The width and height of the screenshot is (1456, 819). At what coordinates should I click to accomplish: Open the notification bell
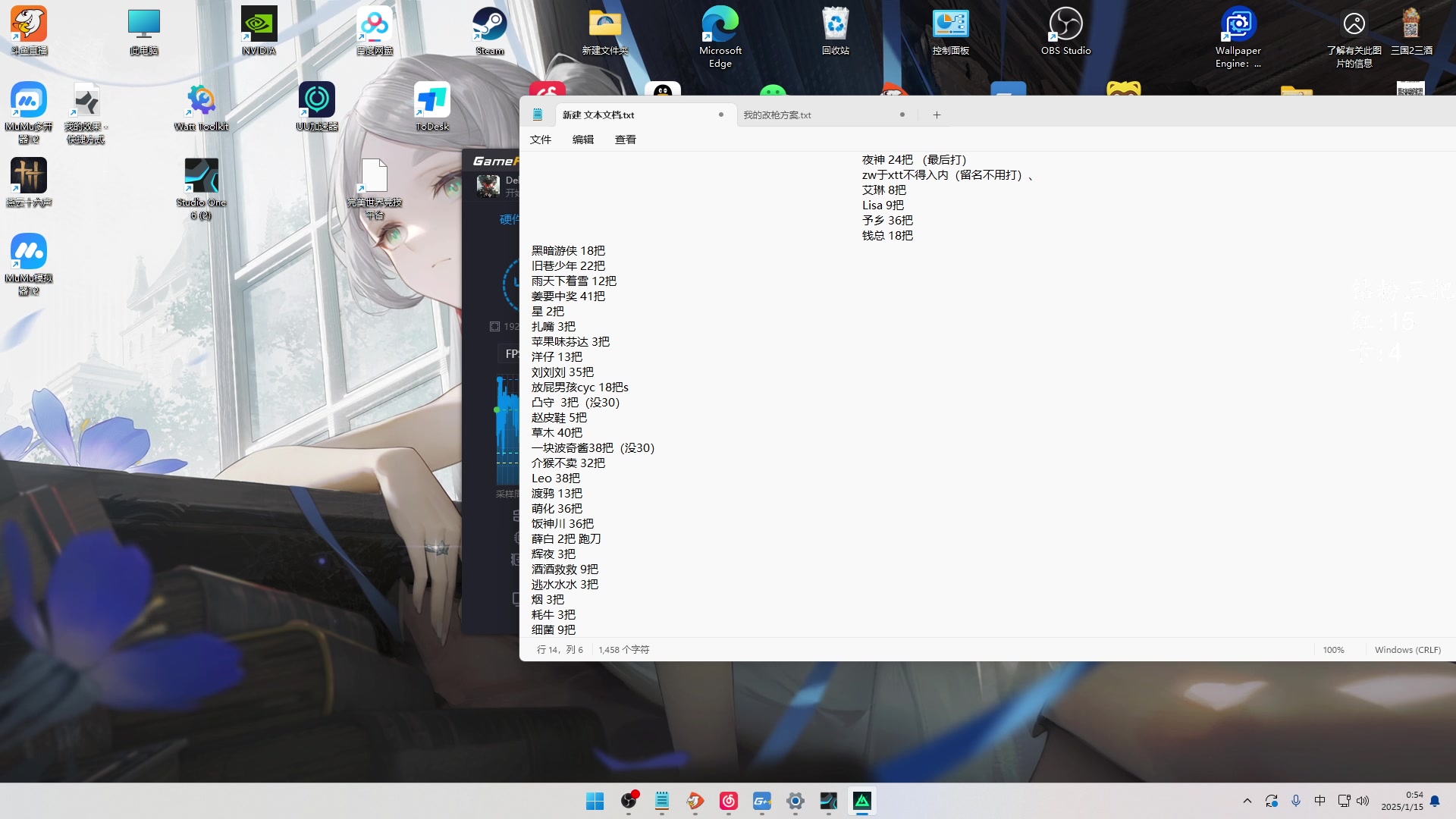tap(1435, 801)
